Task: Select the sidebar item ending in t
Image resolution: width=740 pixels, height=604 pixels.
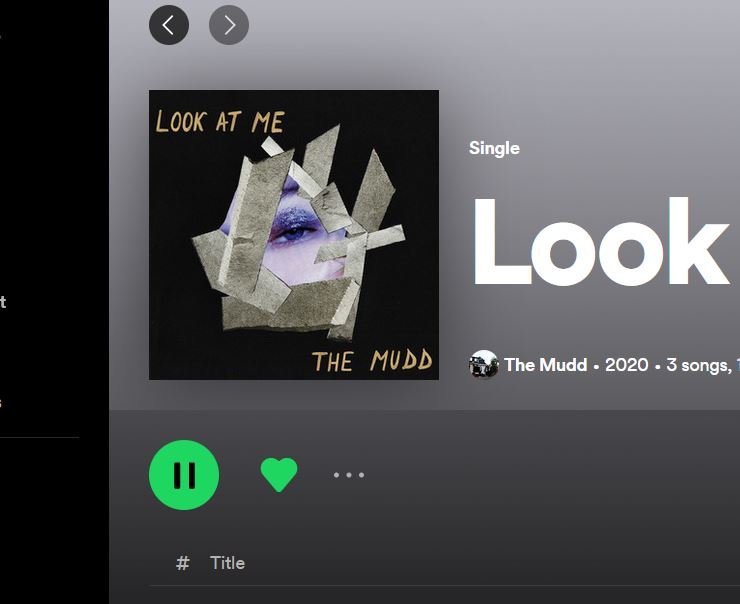Action: [x=3, y=302]
